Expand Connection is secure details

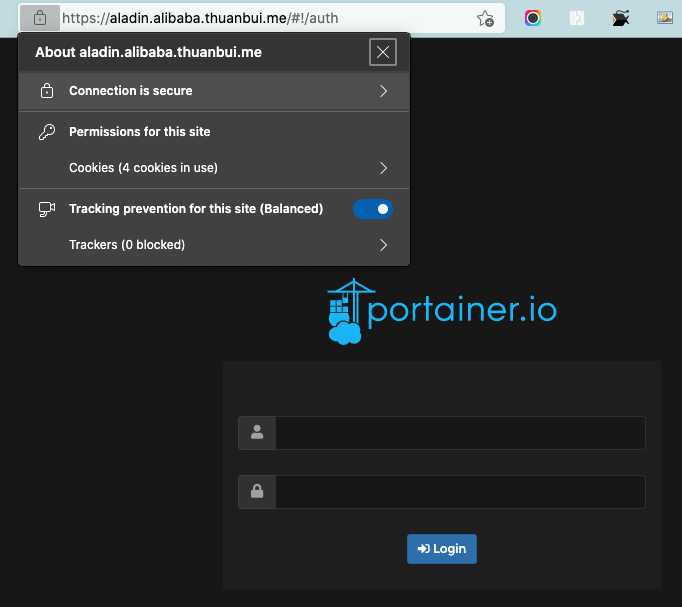214,91
